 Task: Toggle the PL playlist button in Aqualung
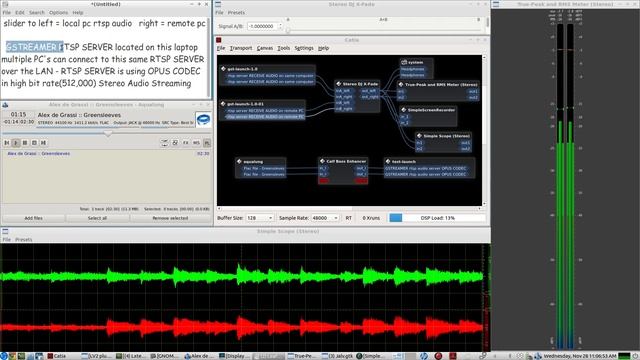click(x=207, y=142)
